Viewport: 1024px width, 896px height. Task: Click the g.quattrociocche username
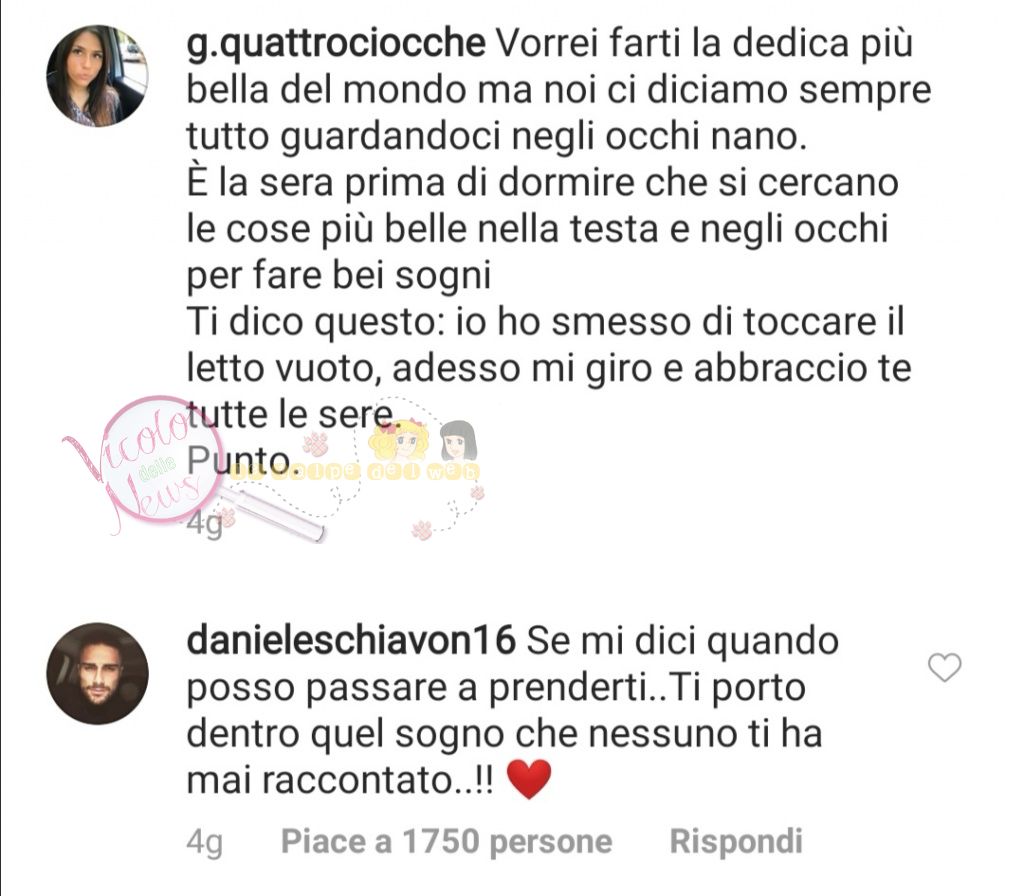point(336,44)
